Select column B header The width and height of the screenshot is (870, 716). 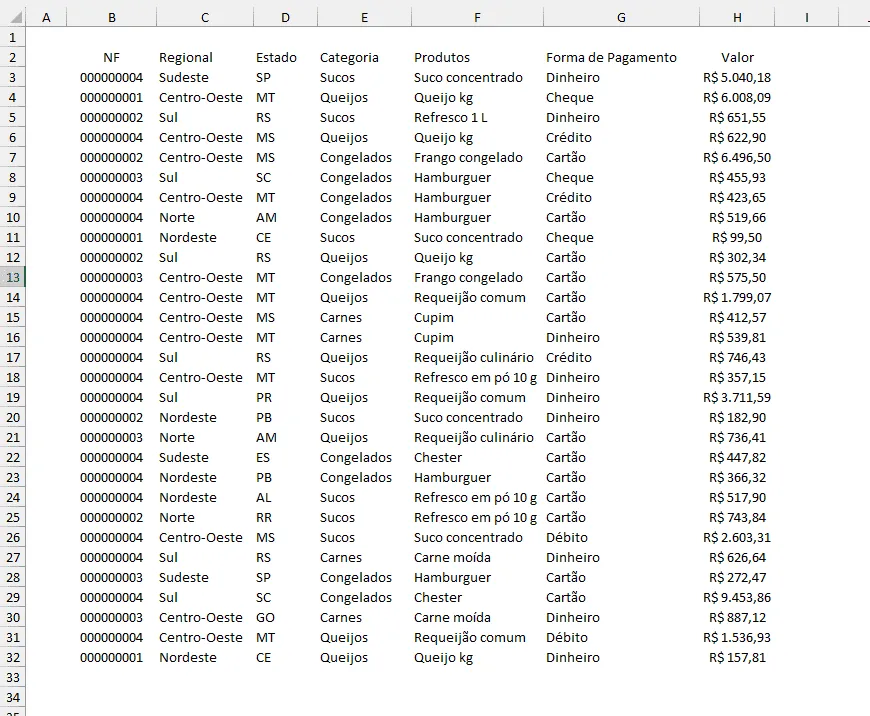coord(112,18)
